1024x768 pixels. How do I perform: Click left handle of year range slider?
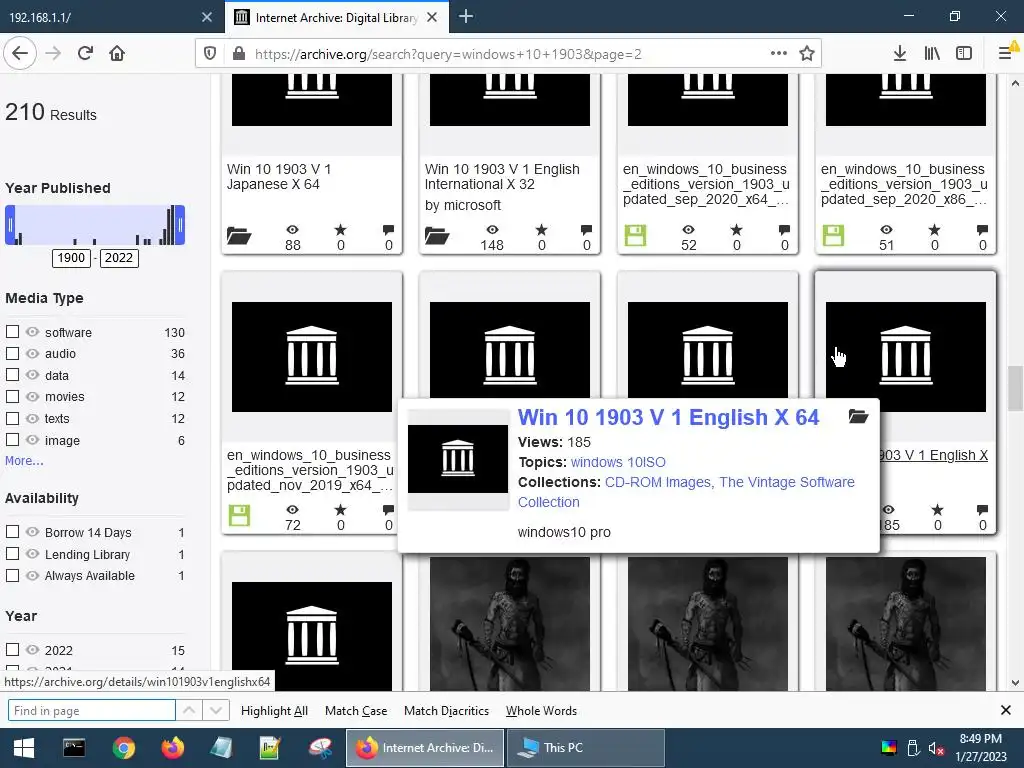pos(10,225)
